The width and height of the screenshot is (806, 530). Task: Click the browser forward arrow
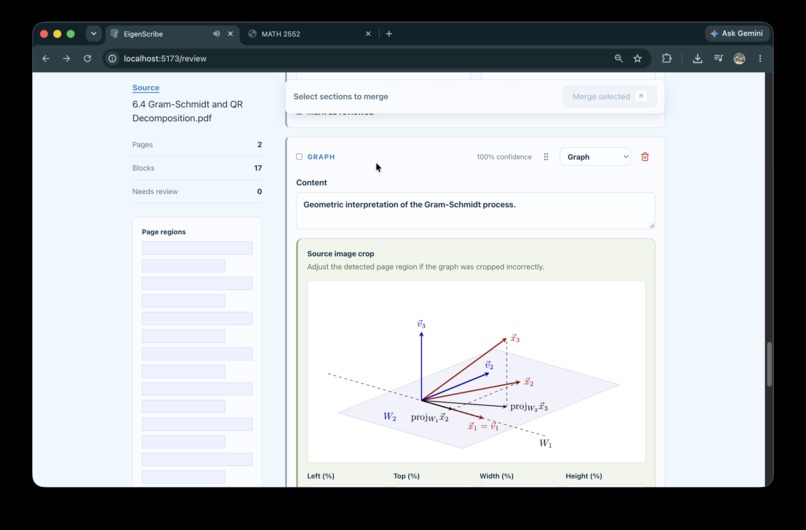point(66,59)
